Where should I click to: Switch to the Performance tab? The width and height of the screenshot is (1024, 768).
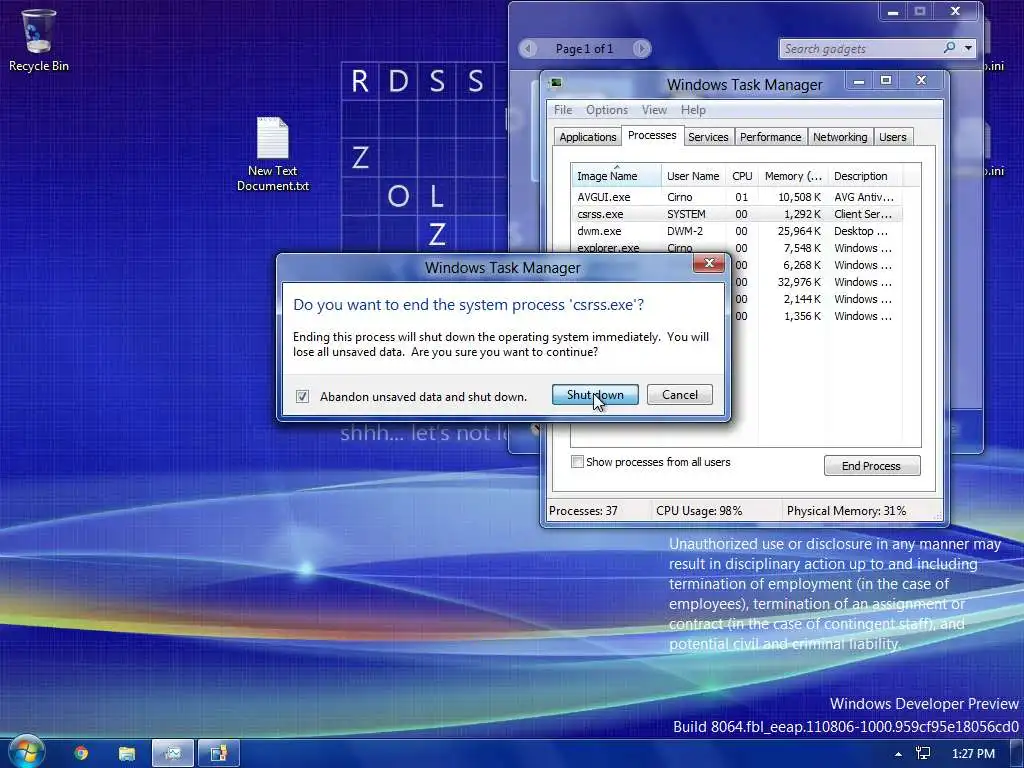pos(771,136)
